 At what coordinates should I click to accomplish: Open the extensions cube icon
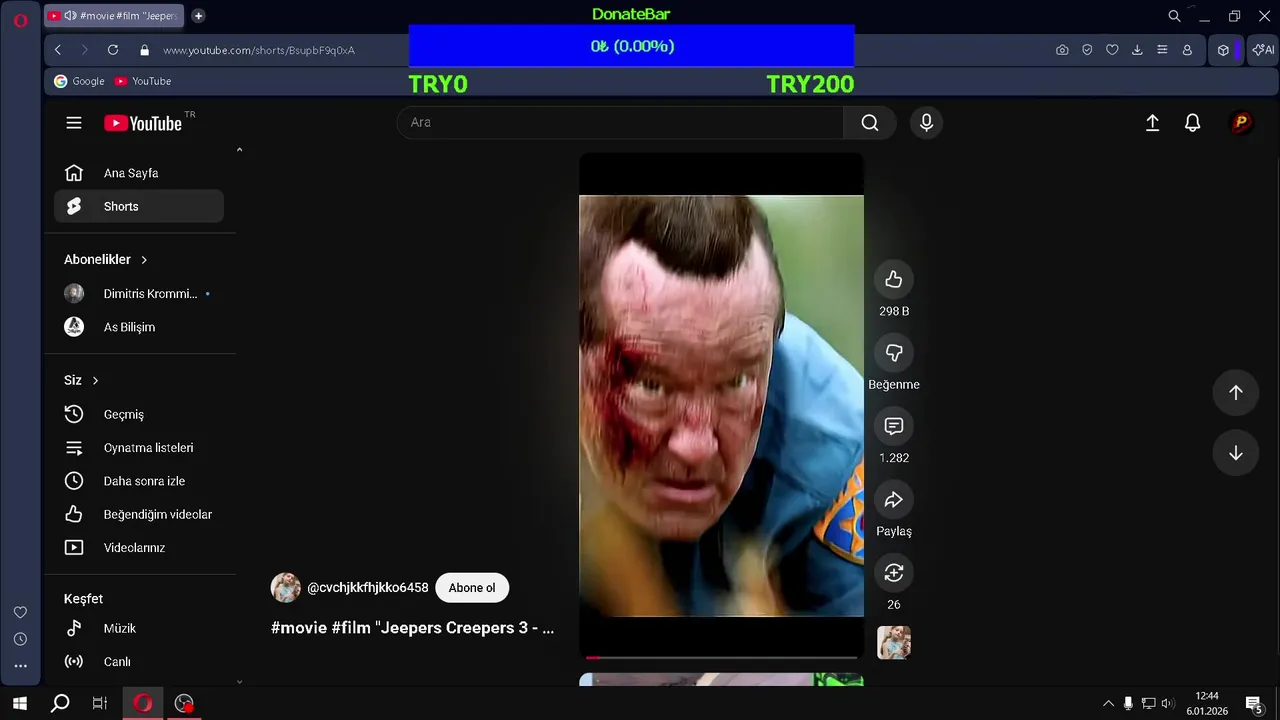coord(1223,50)
